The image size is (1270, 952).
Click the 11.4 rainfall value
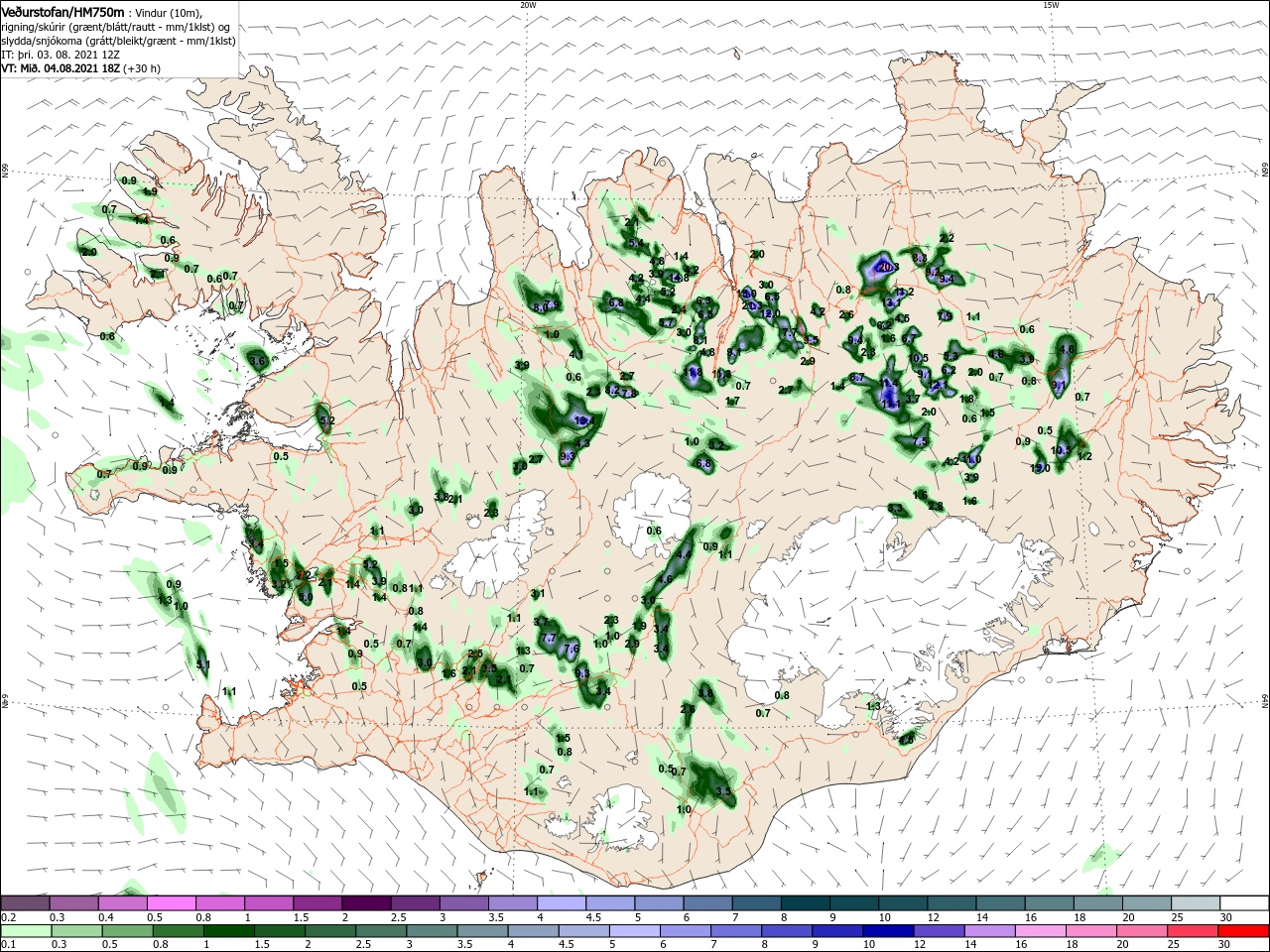tap(890, 383)
